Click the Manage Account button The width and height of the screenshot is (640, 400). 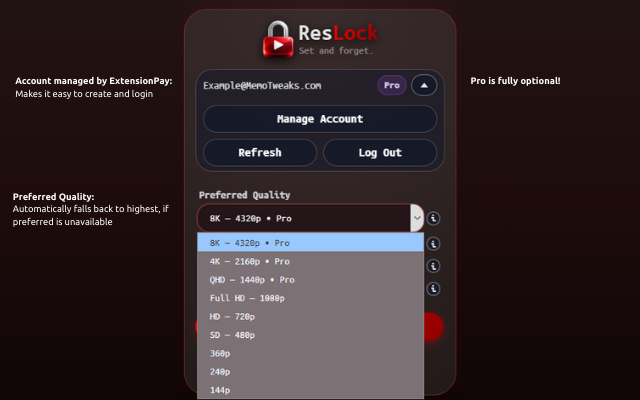point(320,119)
